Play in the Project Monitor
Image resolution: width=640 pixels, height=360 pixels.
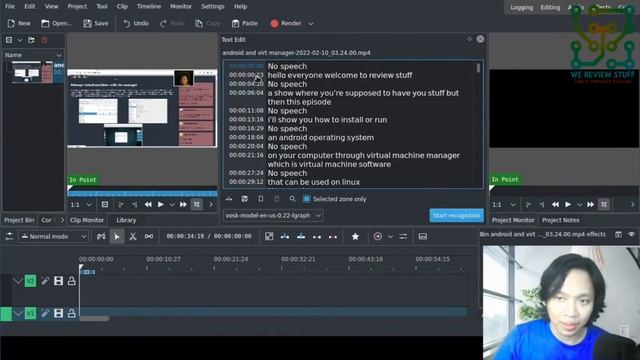(x=568, y=204)
